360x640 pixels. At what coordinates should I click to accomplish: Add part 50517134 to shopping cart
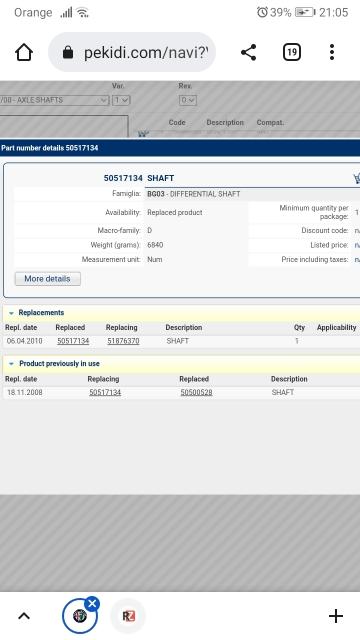pos(356,178)
